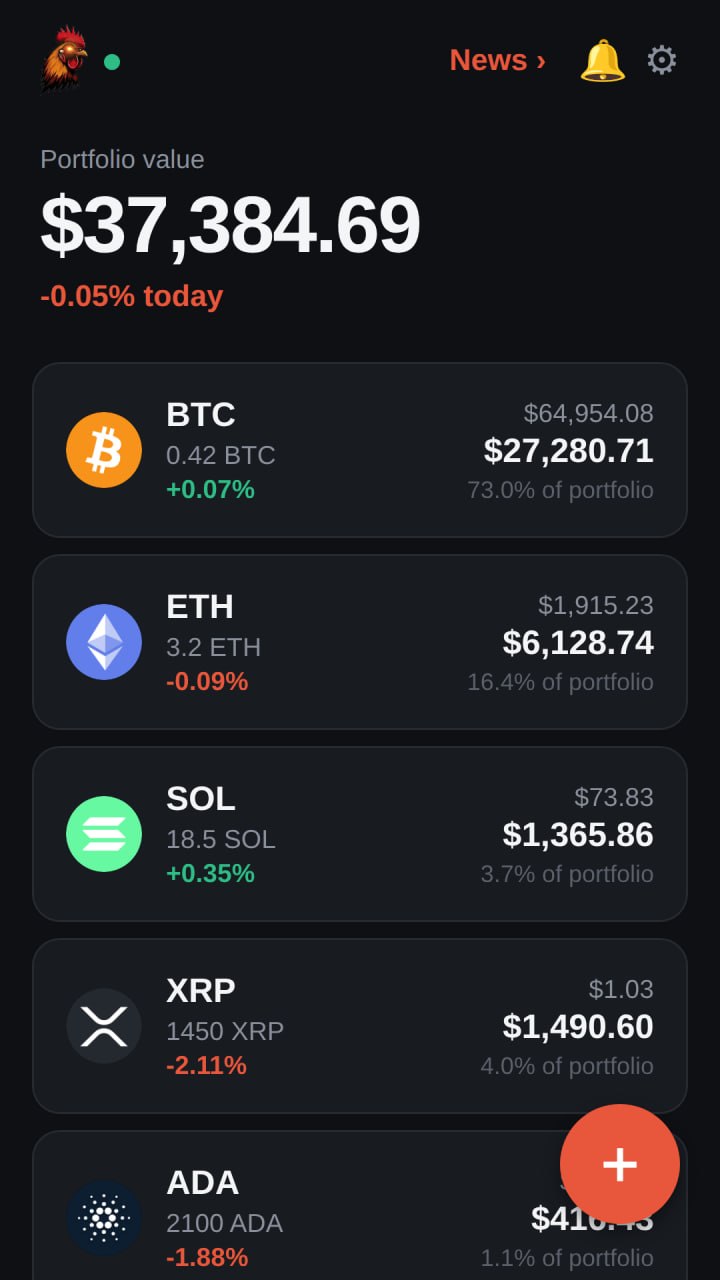
Task: Open notifications via the bell icon
Action: pos(602,60)
